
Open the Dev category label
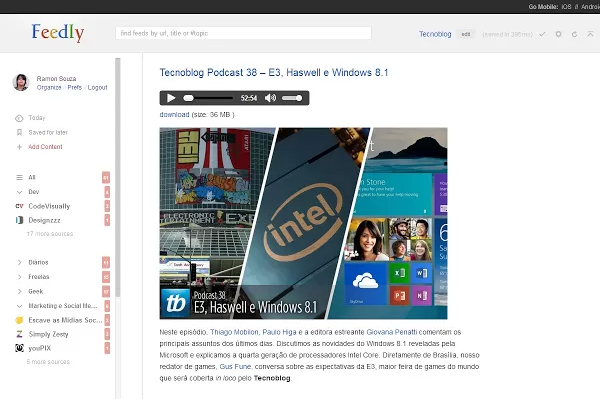click(34, 192)
